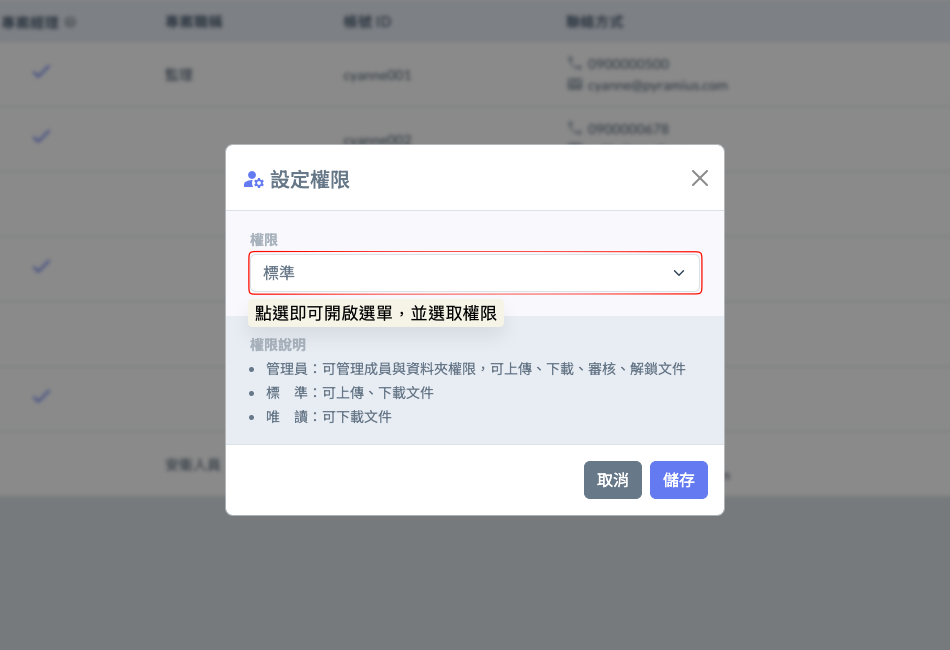Image resolution: width=950 pixels, height=650 pixels.
Task: Click the tooltip 點選即可開啟選單，並選取權限
Action: [375, 314]
